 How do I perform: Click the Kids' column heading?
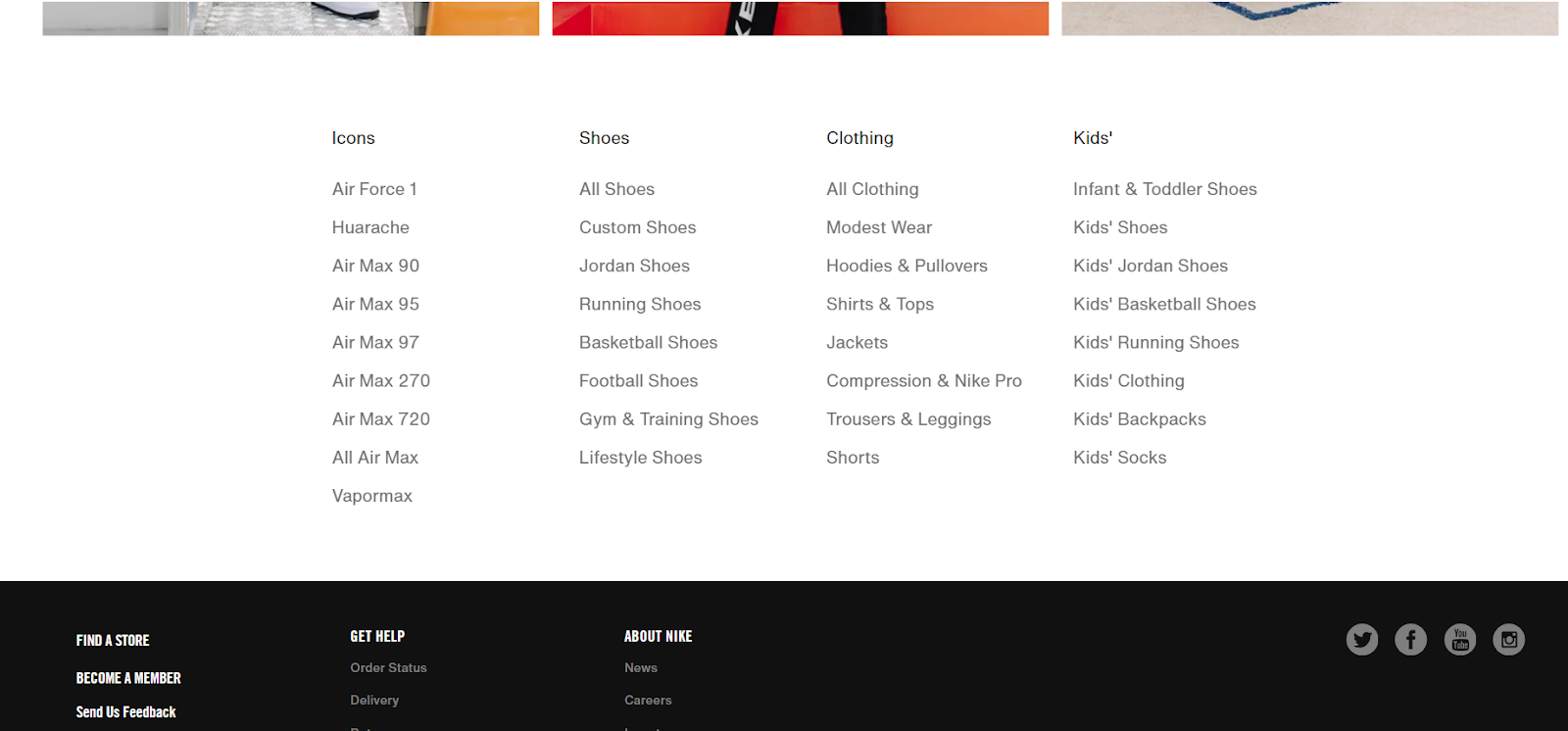point(1093,138)
